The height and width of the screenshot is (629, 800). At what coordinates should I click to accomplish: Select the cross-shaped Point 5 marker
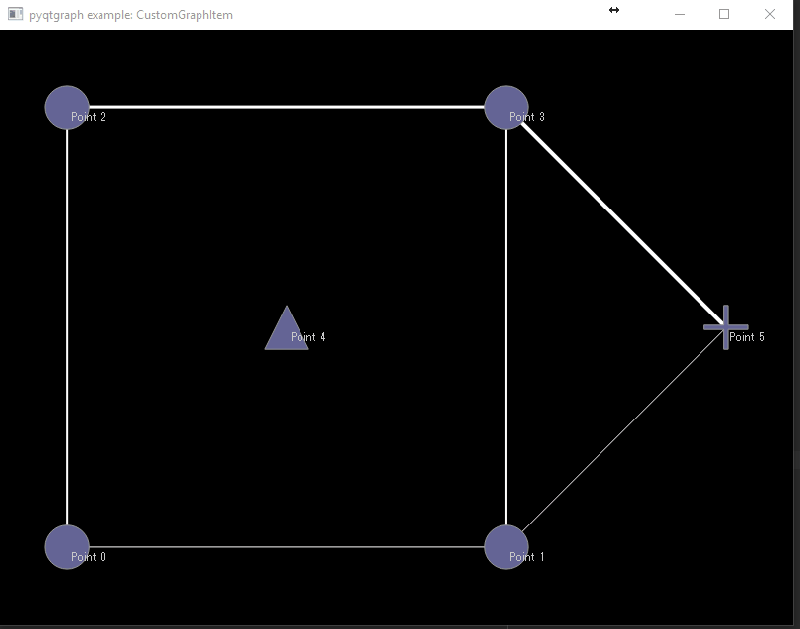727,326
